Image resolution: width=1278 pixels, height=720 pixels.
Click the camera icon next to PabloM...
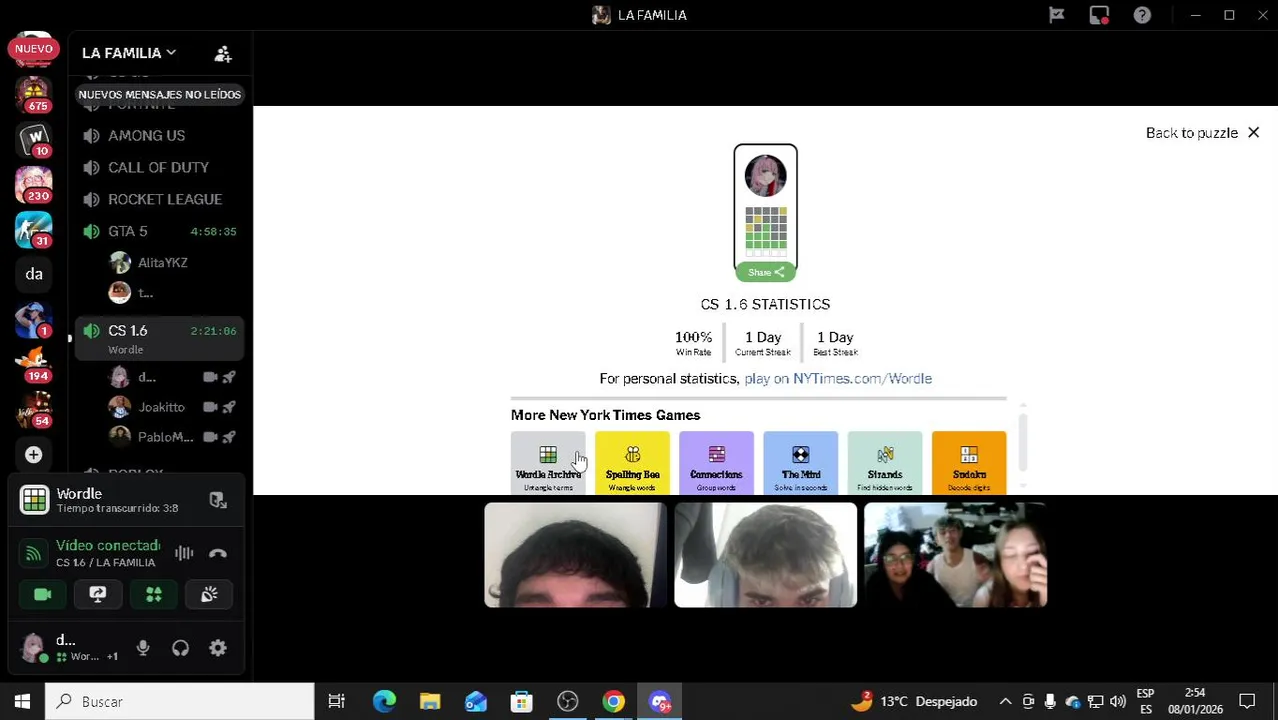(210, 437)
